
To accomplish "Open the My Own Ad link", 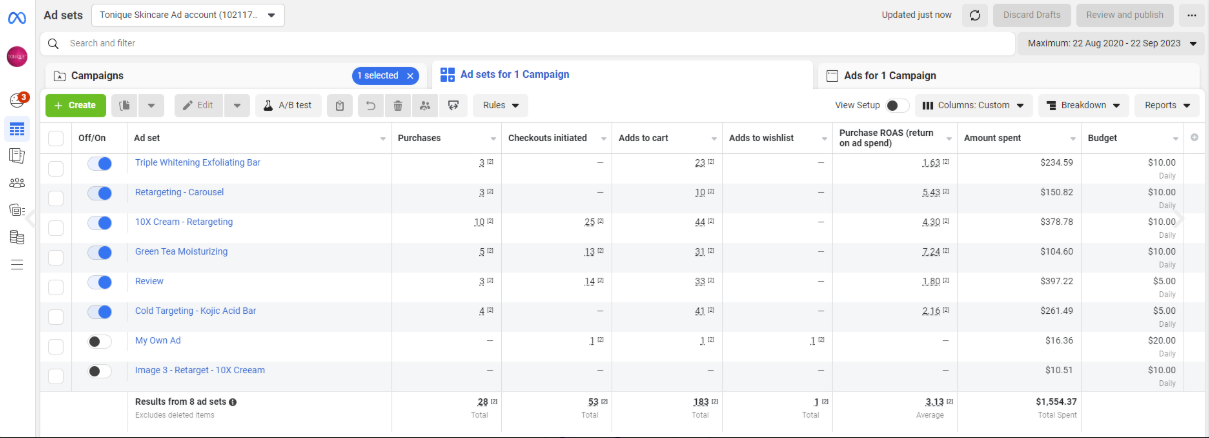I will pos(157,341).
